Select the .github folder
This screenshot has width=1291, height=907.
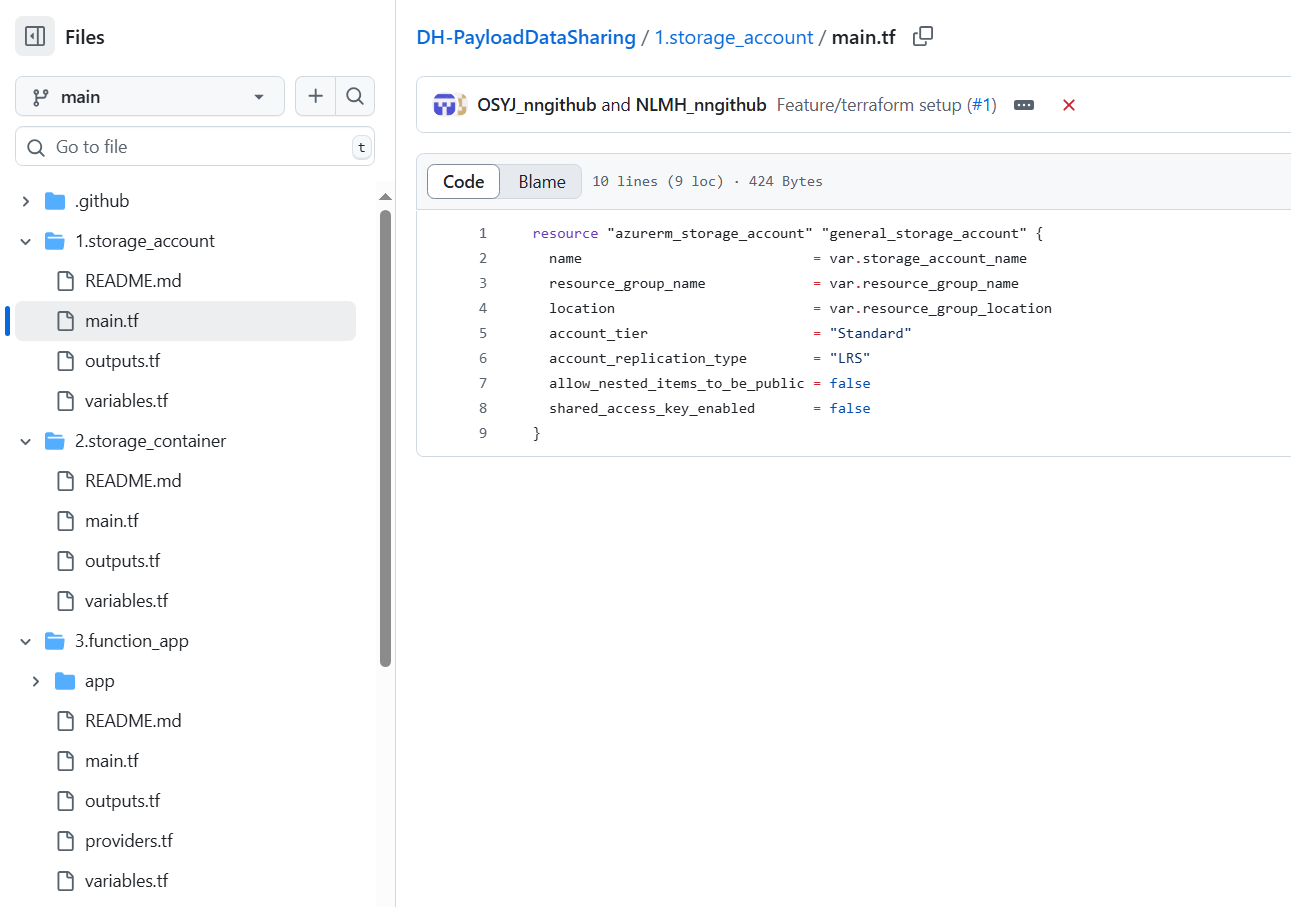(x=102, y=201)
